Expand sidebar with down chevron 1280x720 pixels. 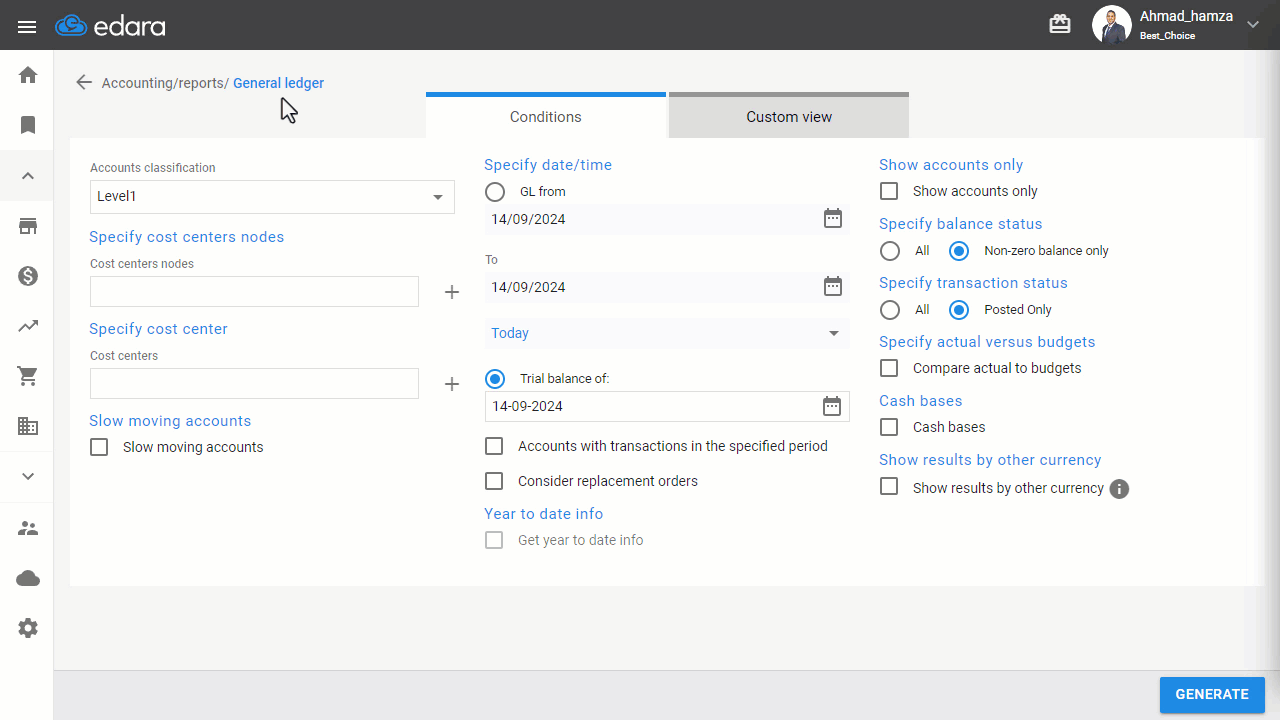(x=28, y=476)
